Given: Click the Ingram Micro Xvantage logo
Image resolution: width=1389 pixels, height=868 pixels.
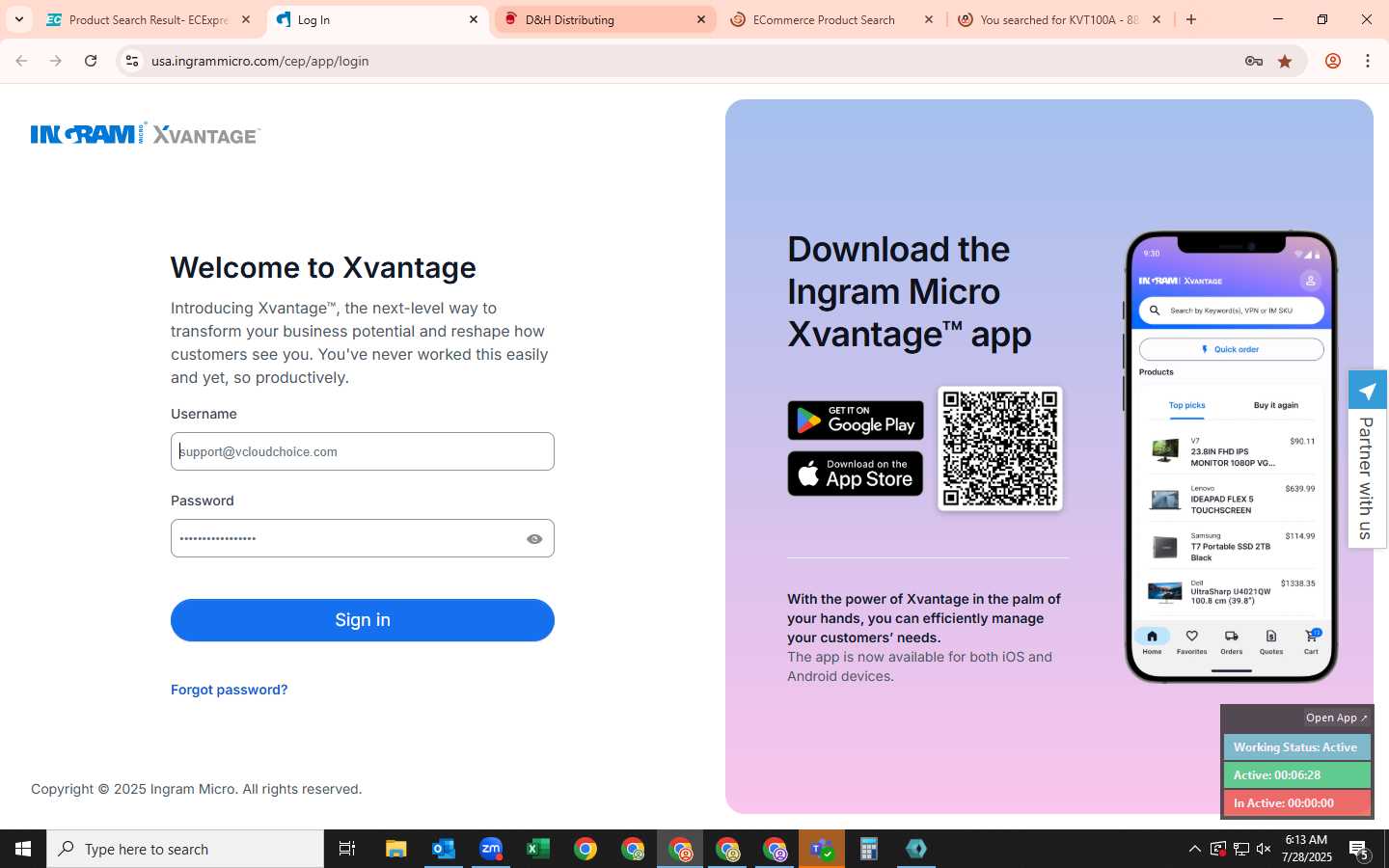Looking at the screenshot, I should [146, 134].
